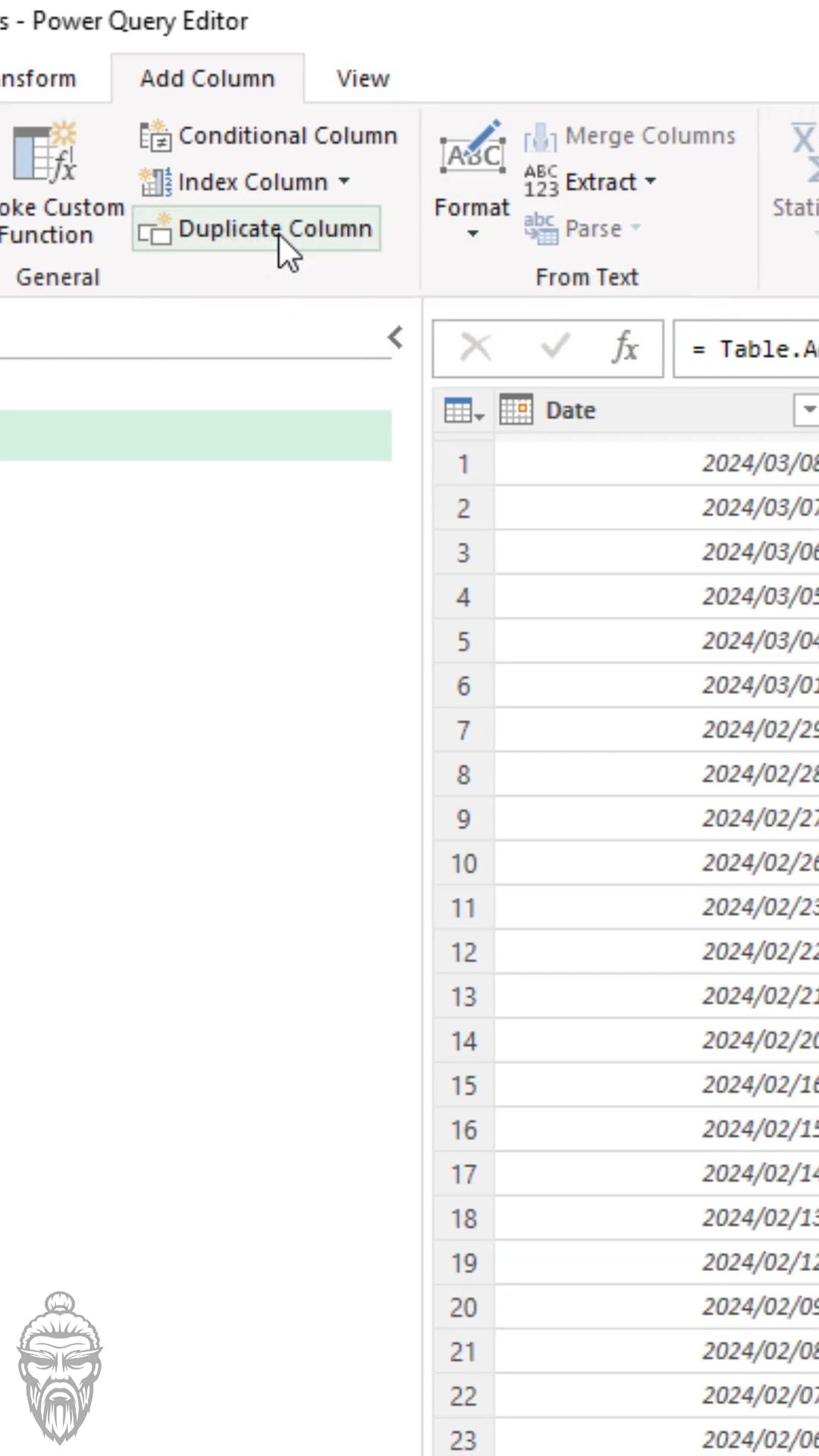This screenshot has height=1456, width=819.
Task: Click the fx formula icon
Action: coord(625,348)
